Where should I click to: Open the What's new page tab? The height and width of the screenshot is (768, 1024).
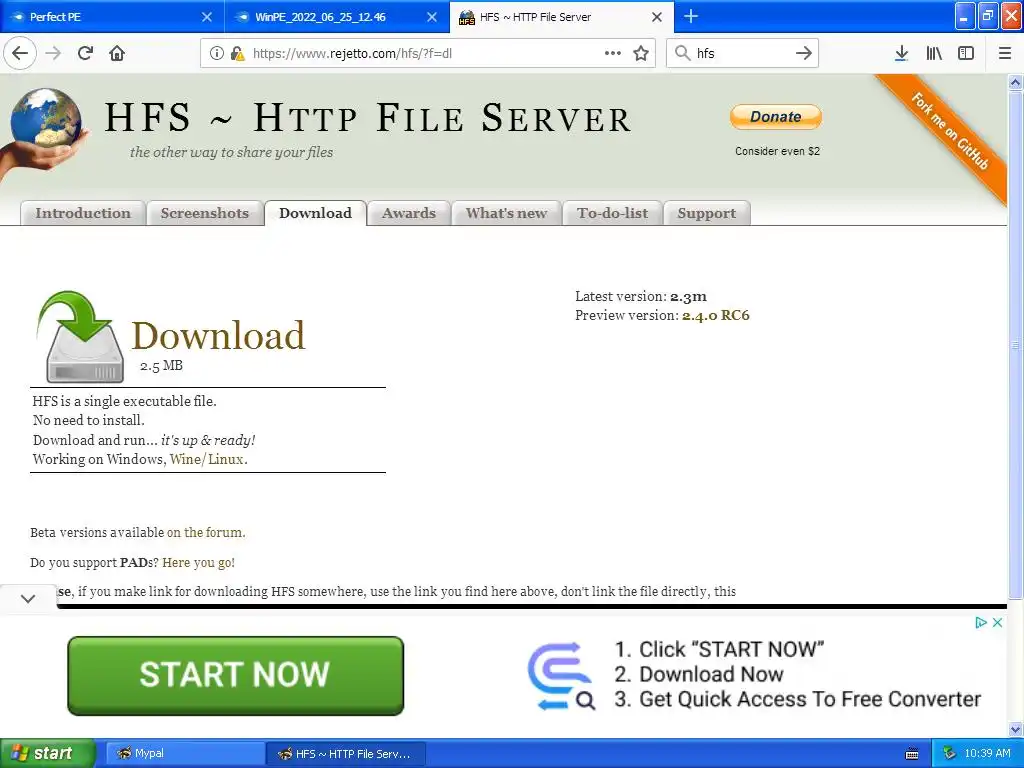[506, 214]
